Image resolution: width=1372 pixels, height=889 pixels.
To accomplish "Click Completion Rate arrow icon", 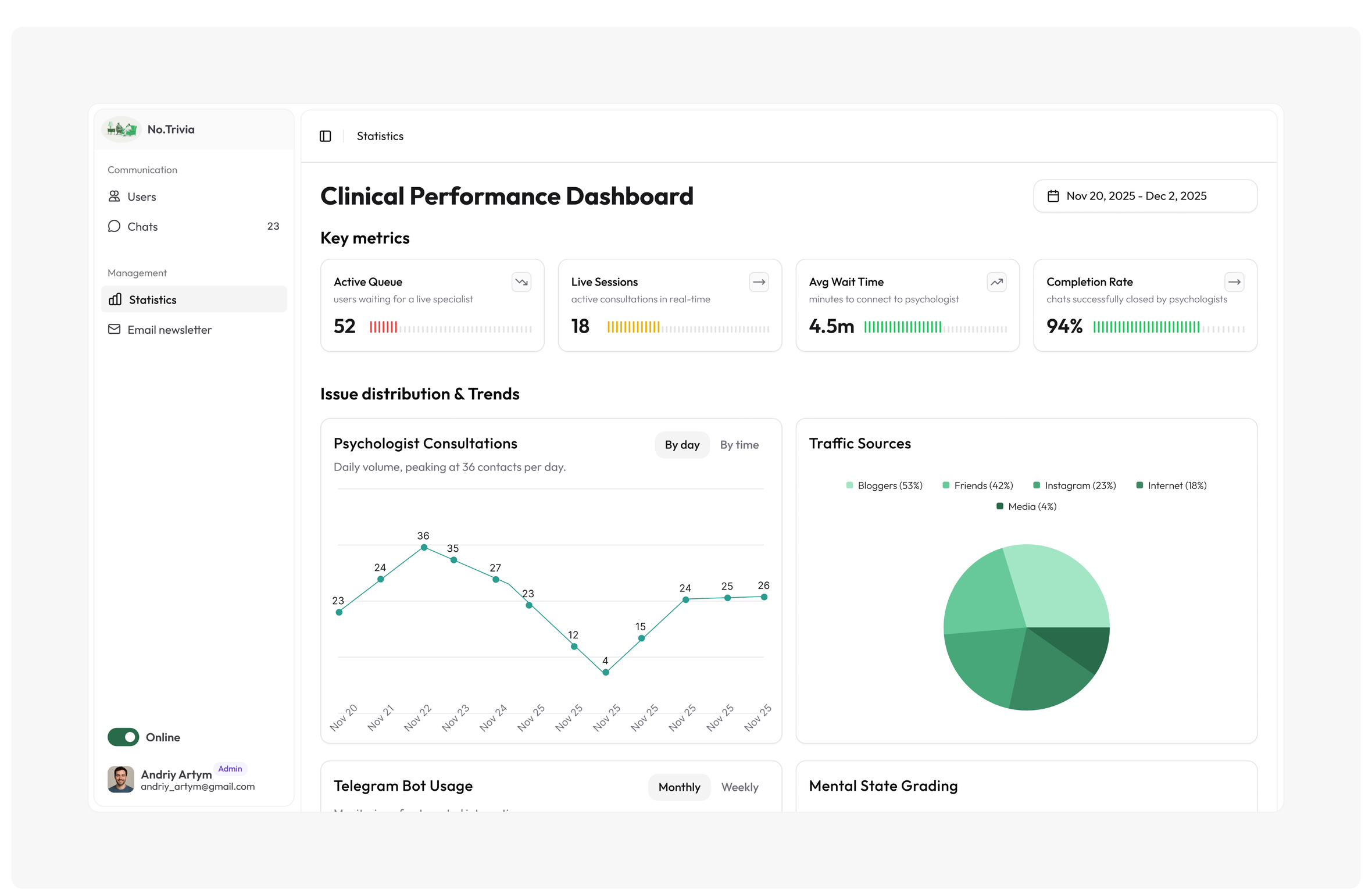I will point(1234,282).
